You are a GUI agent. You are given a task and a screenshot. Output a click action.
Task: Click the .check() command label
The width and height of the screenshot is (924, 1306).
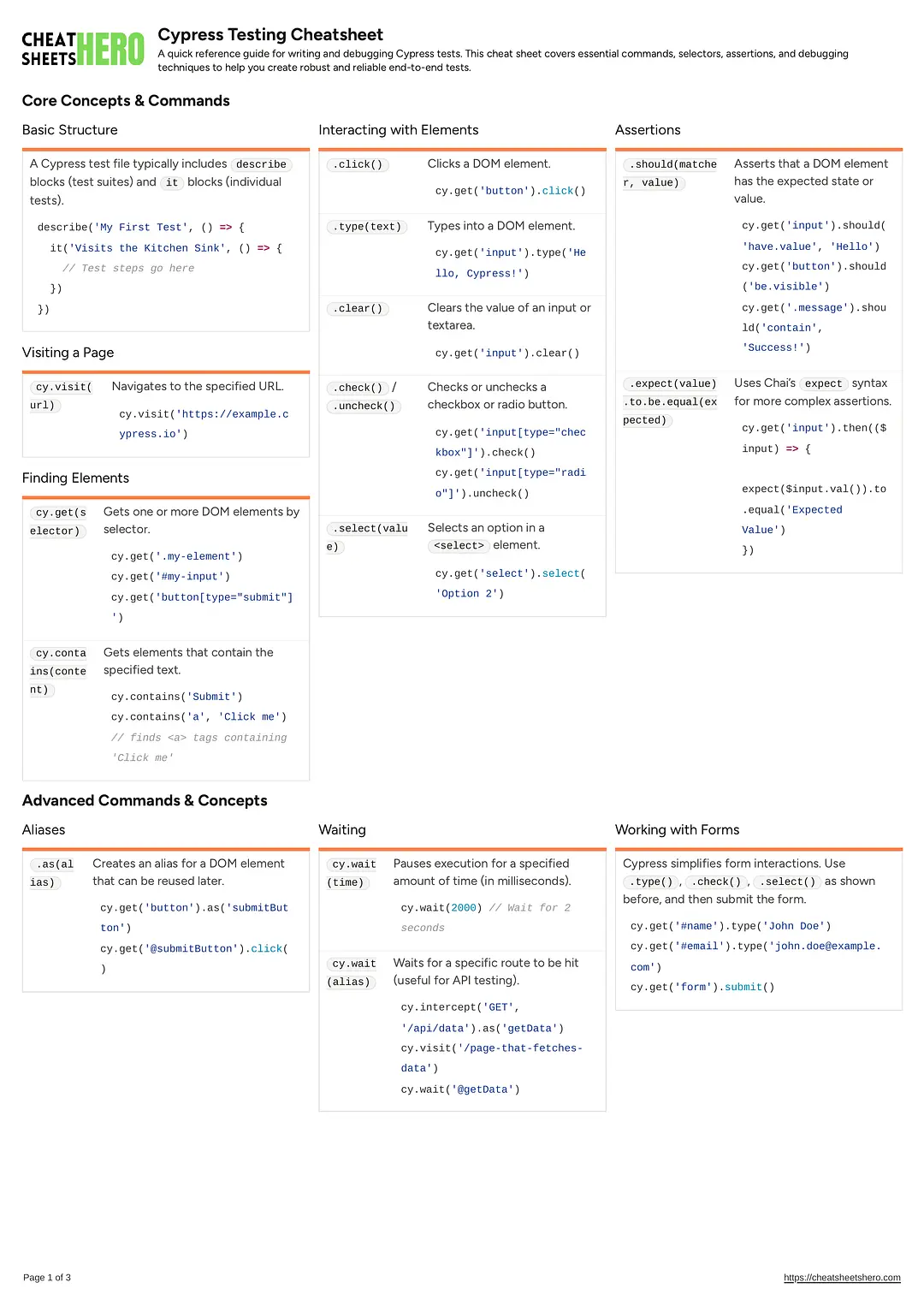pyautogui.click(x=358, y=388)
